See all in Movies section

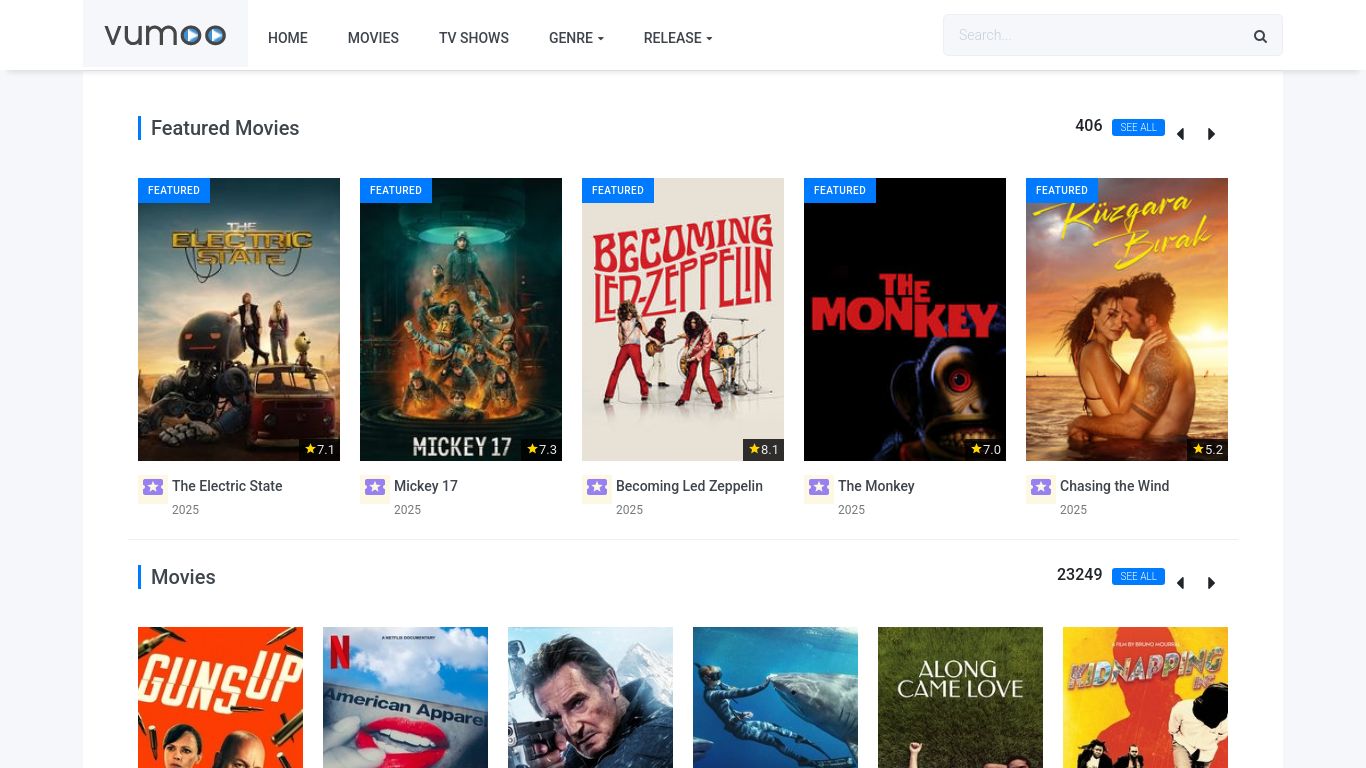pyautogui.click(x=1138, y=577)
